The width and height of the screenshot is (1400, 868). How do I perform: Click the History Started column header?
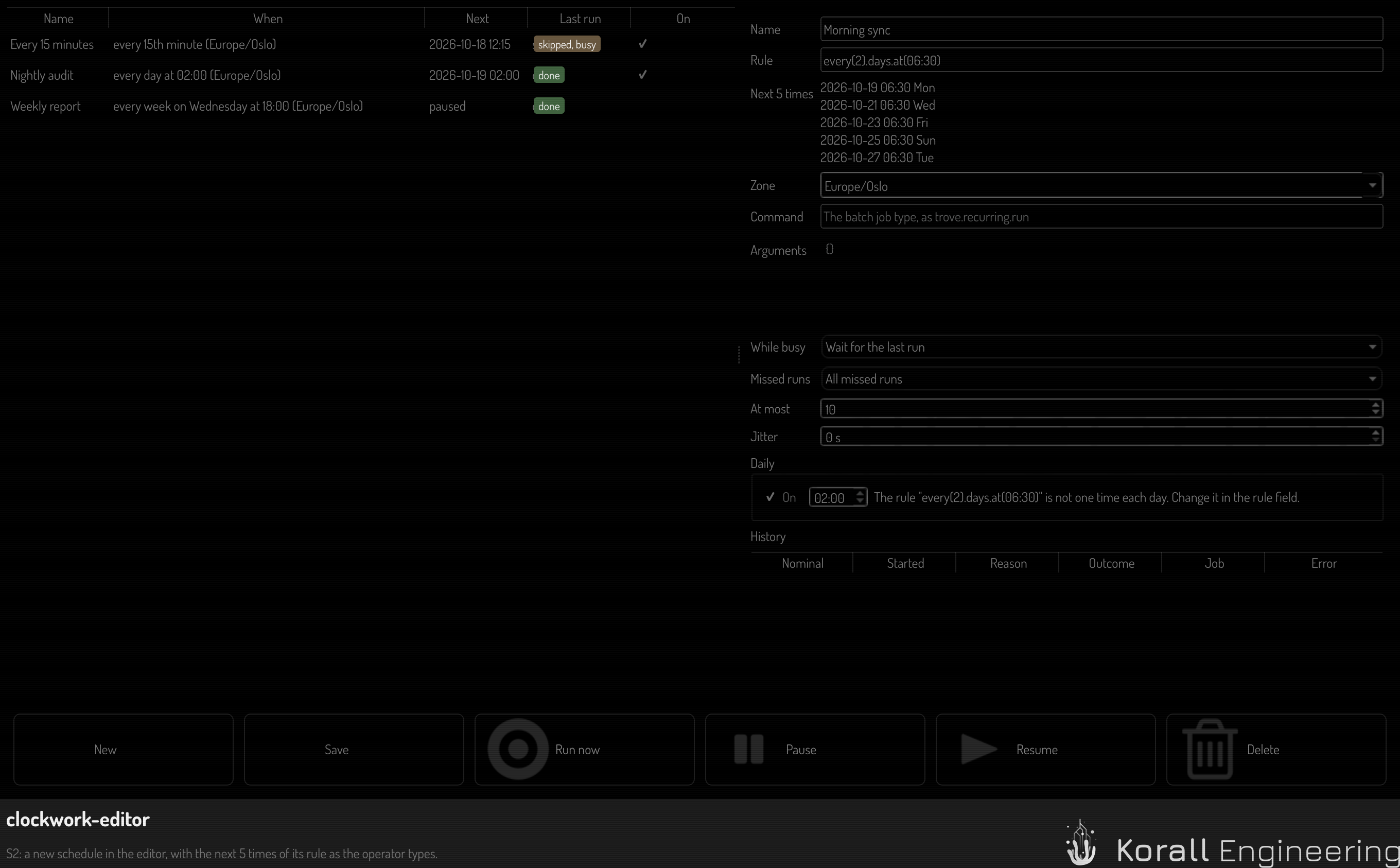pos(905,563)
